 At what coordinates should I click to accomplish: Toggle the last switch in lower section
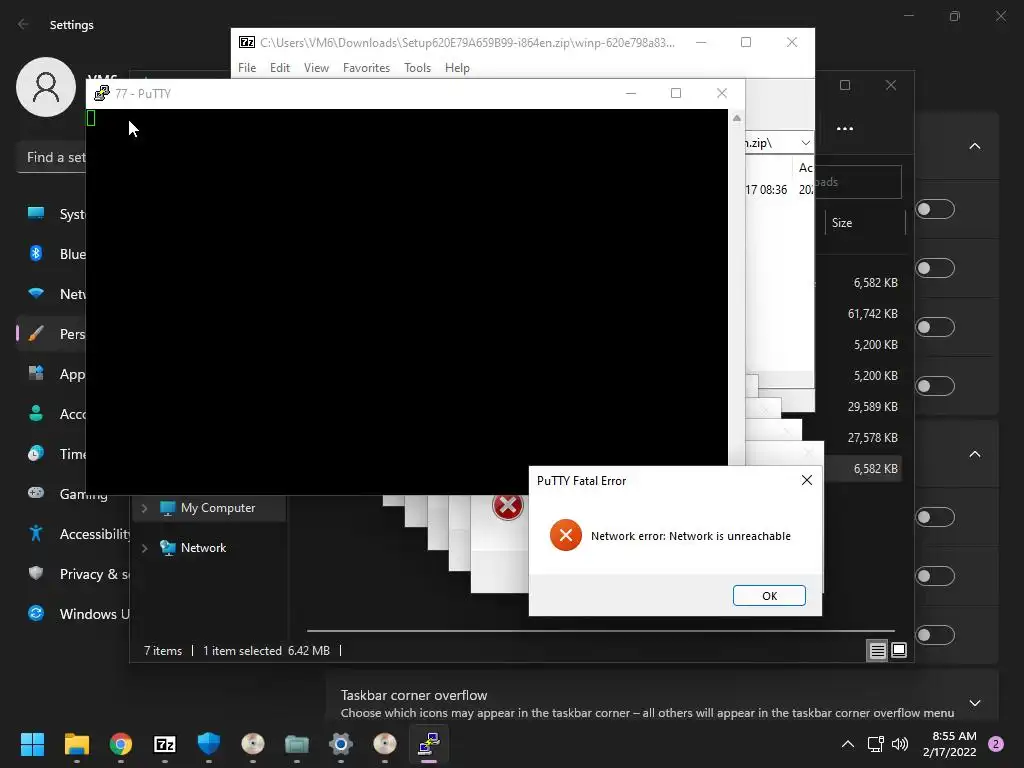935,635
